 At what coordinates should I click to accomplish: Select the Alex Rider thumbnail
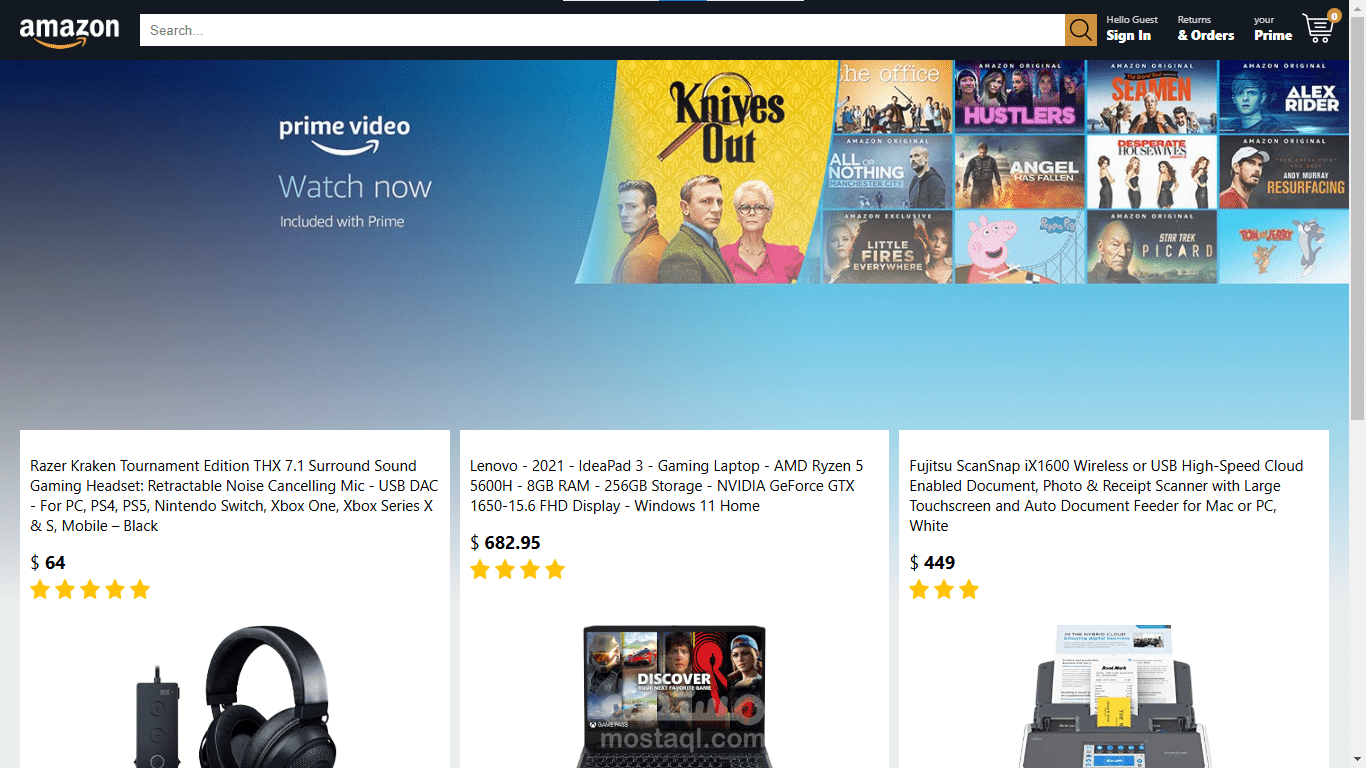point(1284,97)
